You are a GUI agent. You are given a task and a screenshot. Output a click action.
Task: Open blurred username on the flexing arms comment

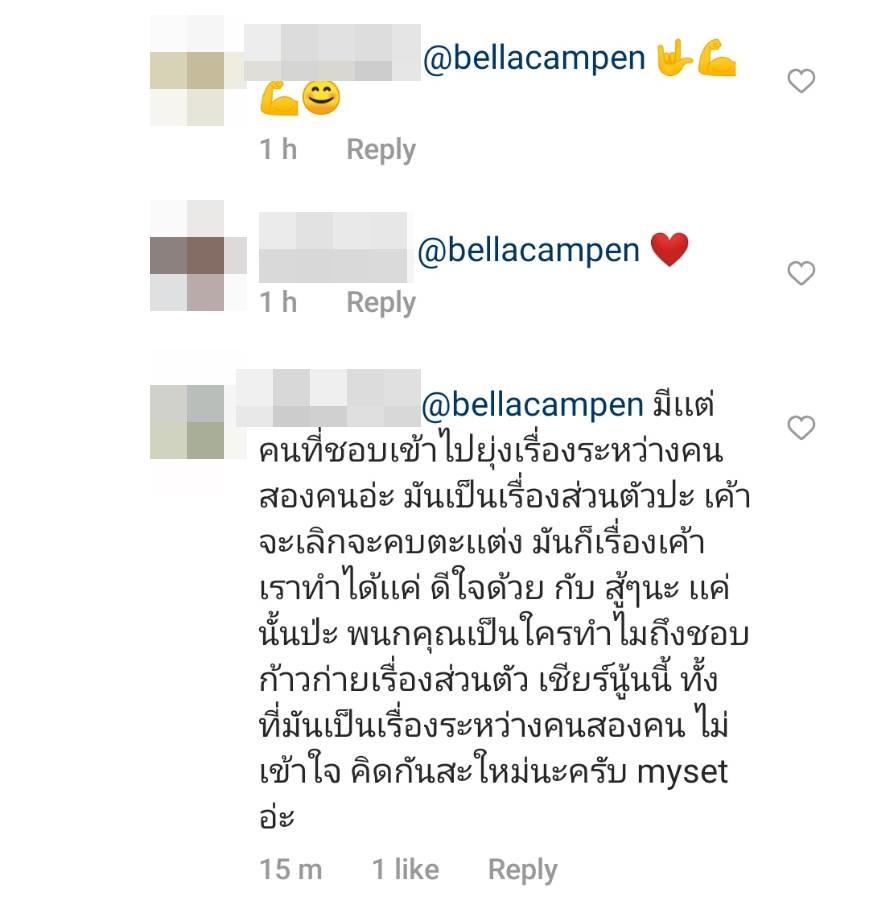click(x=332, y=53)
